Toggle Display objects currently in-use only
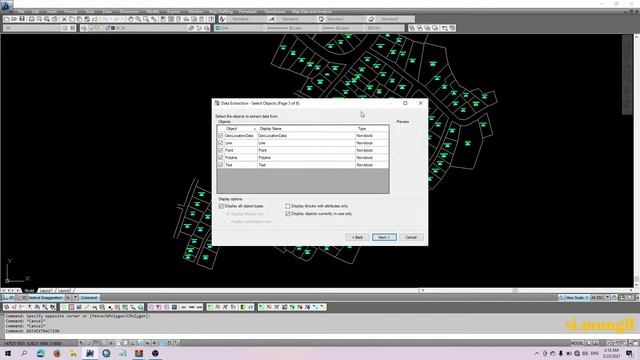 (x=288, y=213)
